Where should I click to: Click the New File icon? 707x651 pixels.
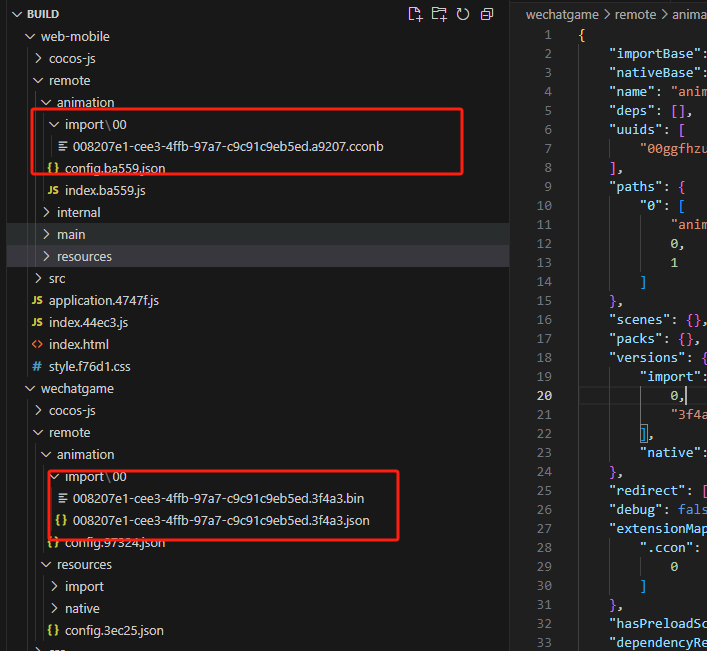click(x=416, y=14)
